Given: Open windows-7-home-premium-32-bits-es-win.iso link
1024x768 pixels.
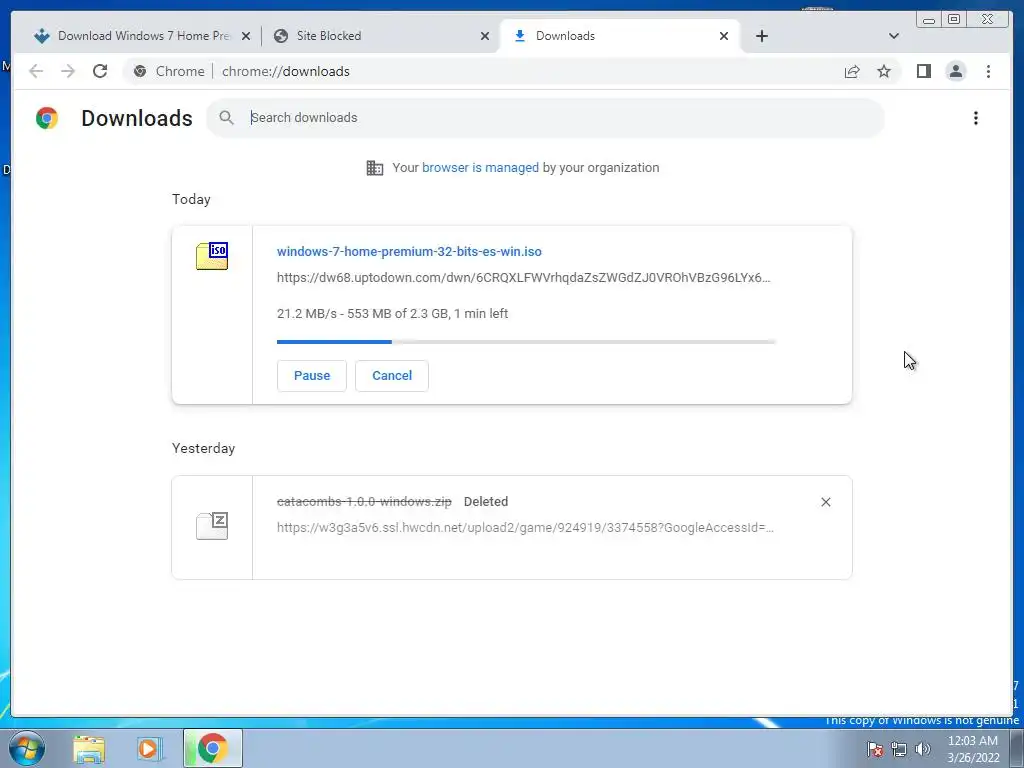Looking at the screenshot, I should (409, 251).
